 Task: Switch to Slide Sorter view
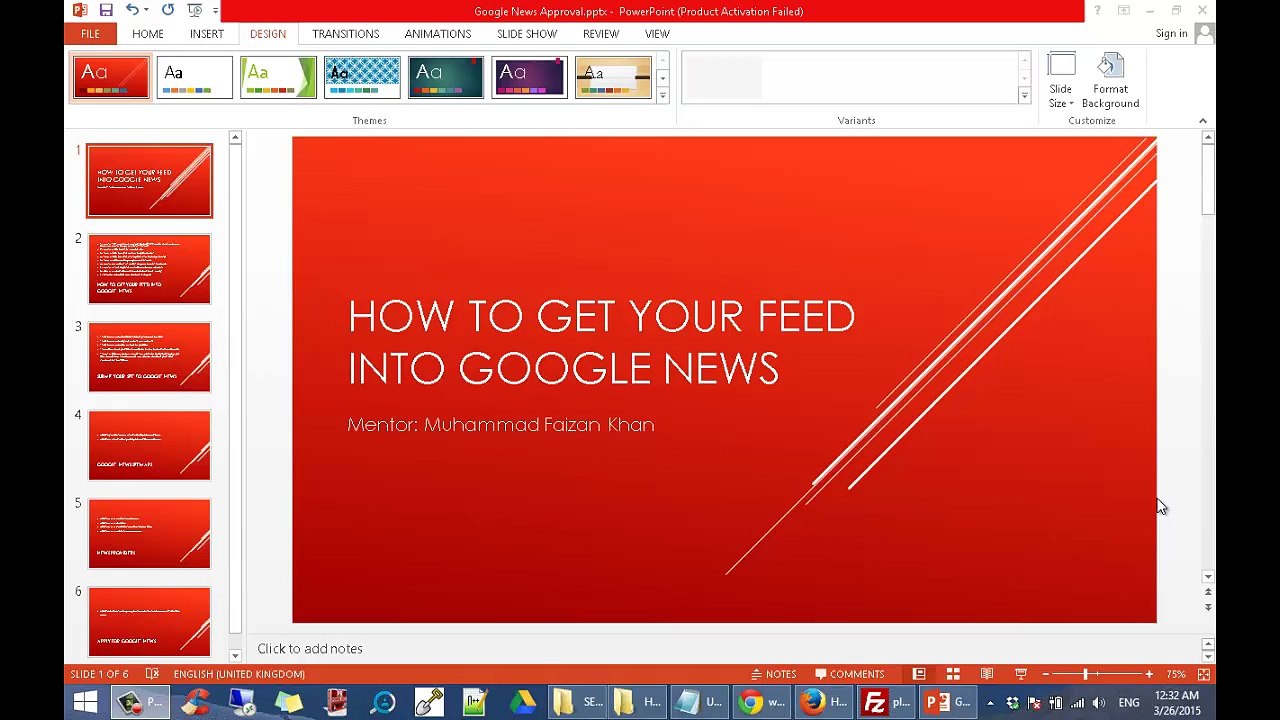pos(953,674)
